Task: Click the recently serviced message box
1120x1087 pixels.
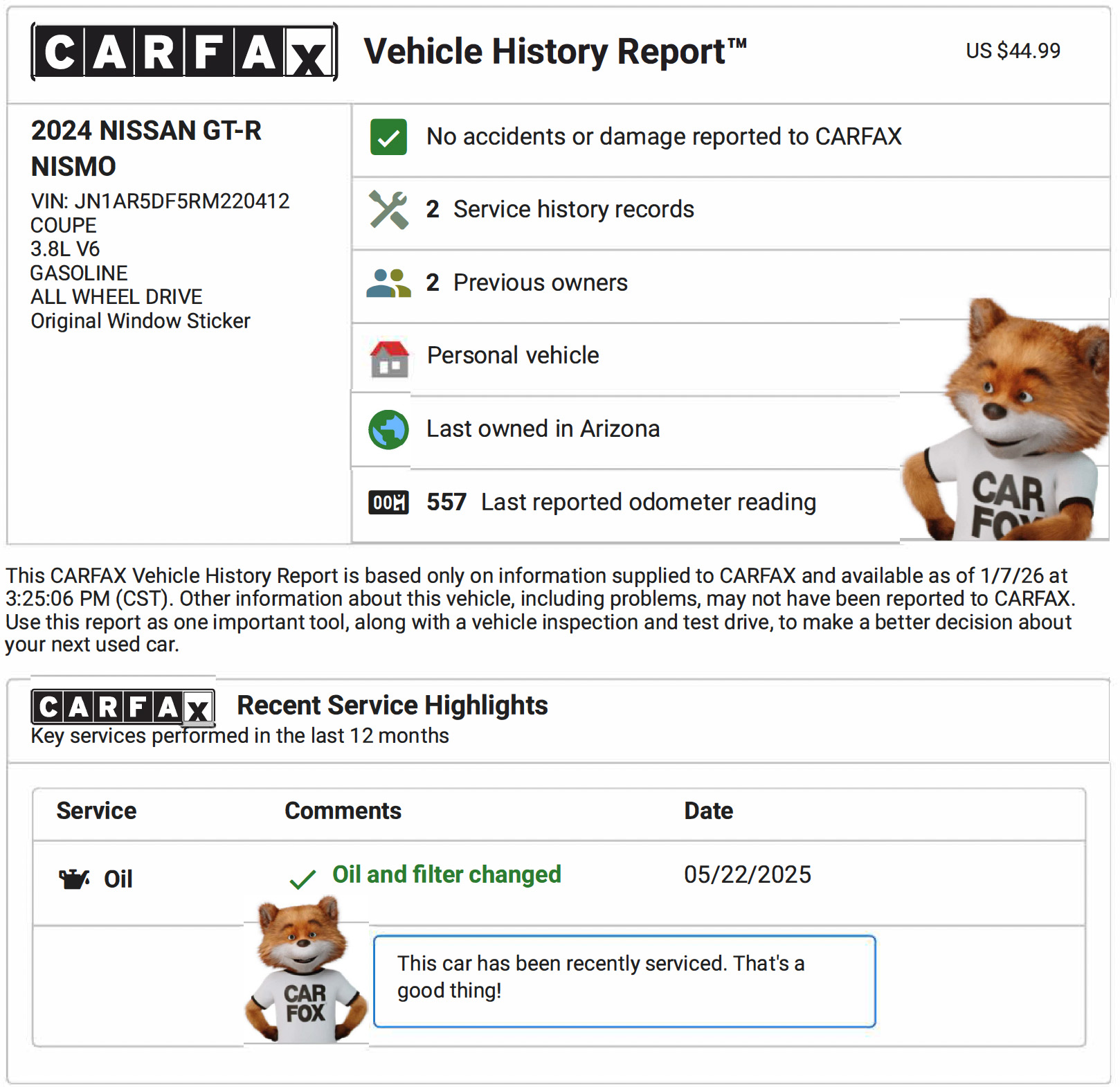Action: 624,980
